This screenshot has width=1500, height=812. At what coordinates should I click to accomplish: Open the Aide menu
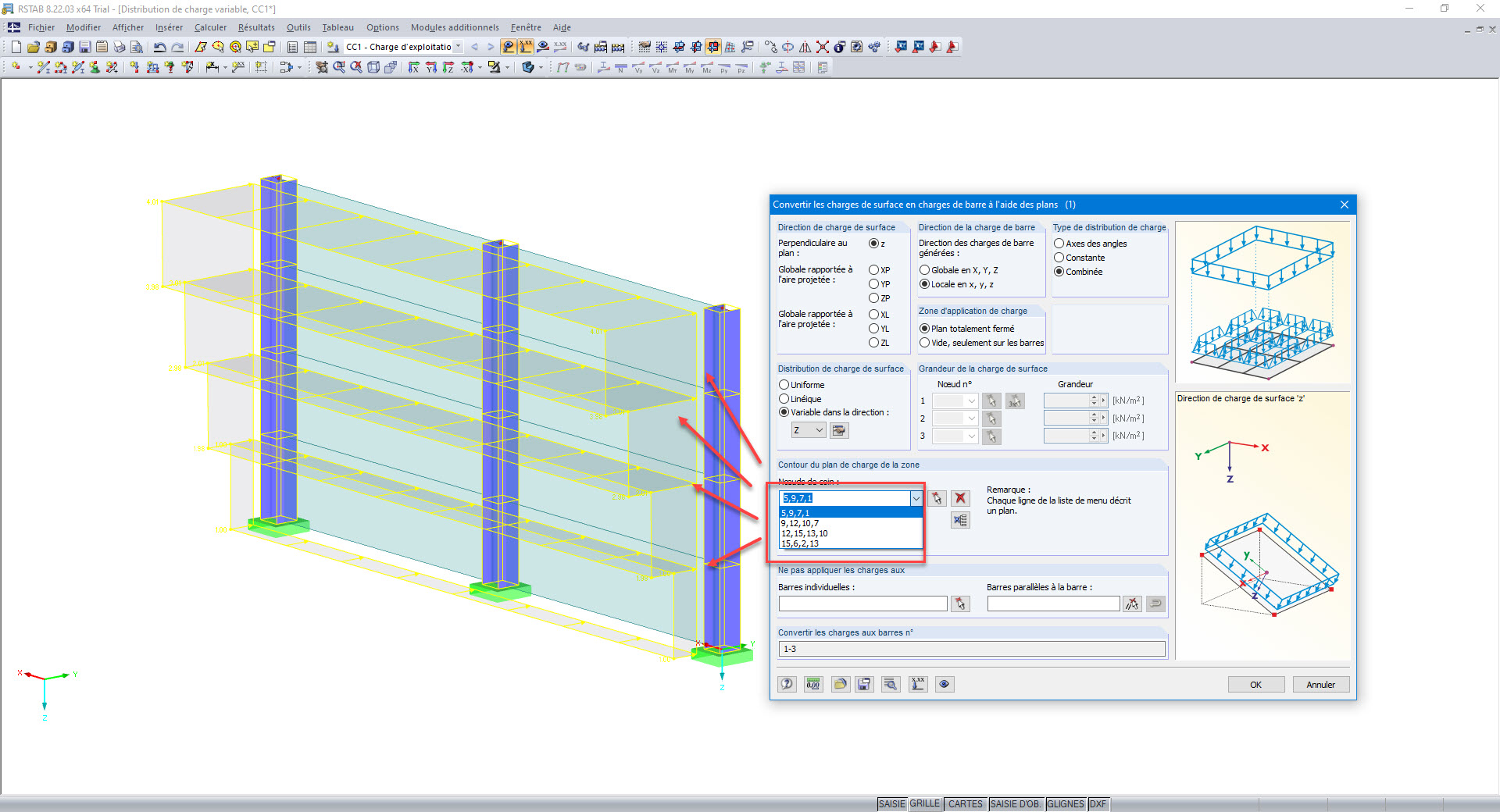click(x=562, y=27)
